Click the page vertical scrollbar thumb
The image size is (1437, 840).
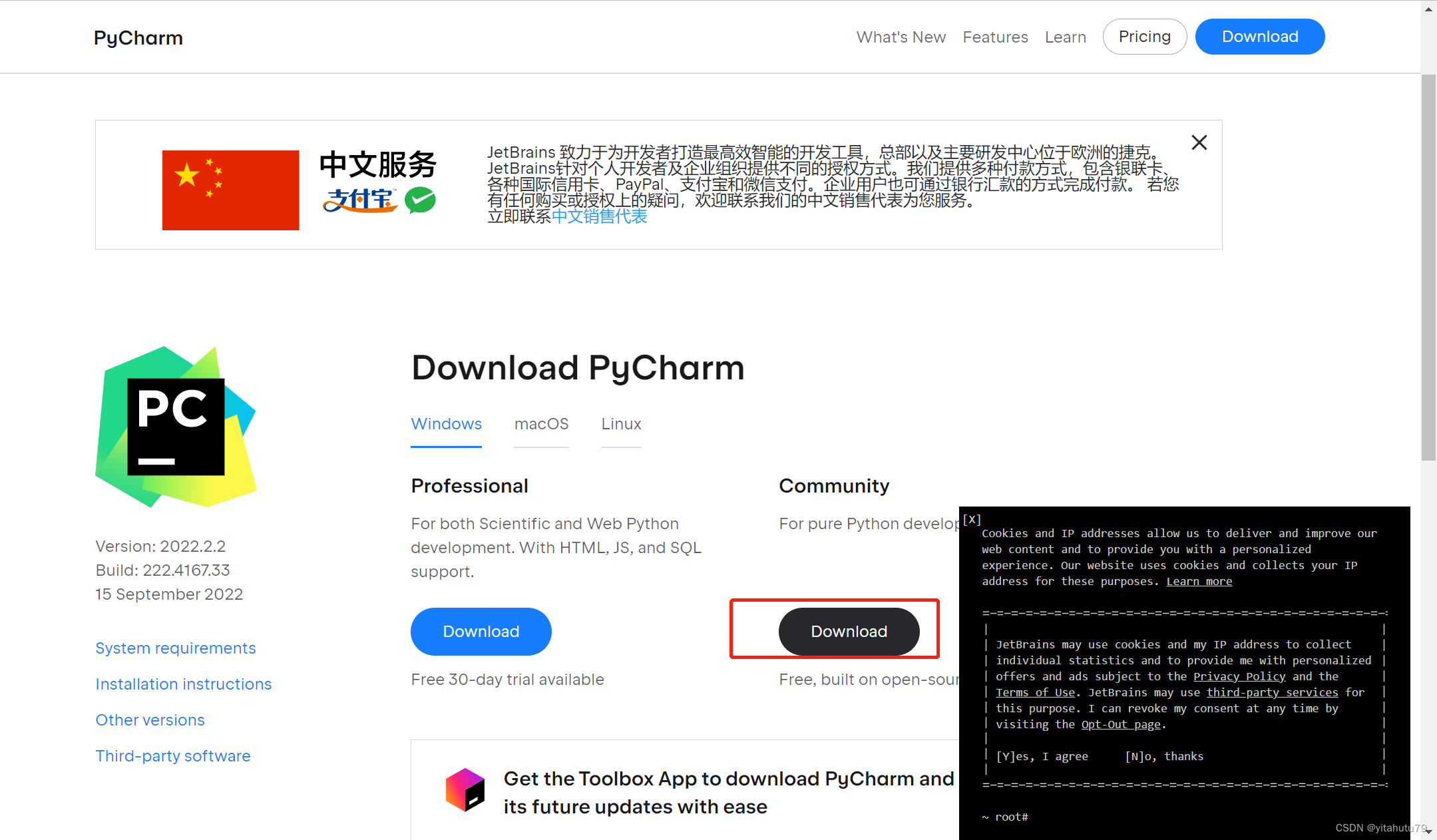click(1428, 267)
